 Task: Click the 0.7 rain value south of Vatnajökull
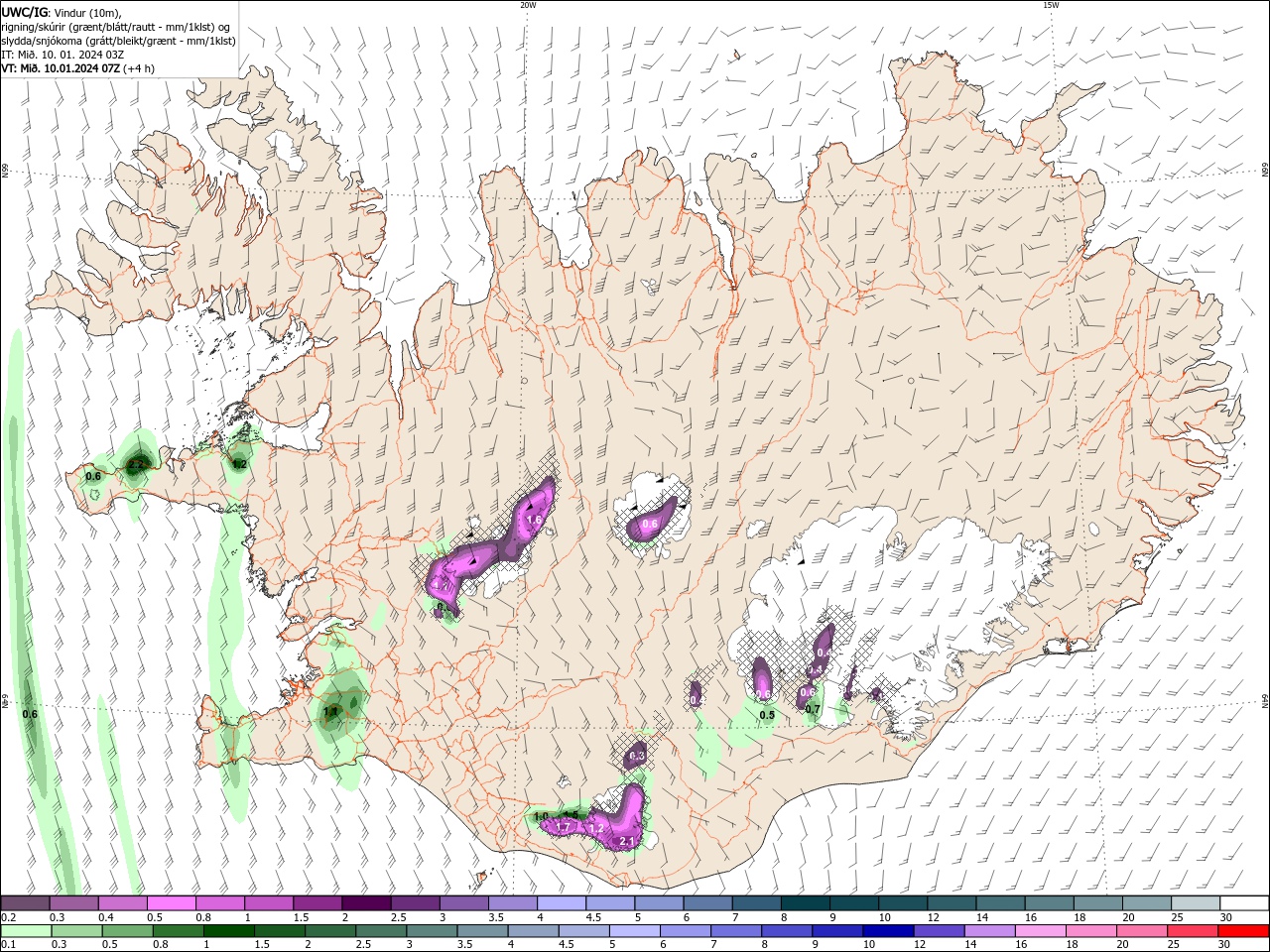click(x=813, y=709)
